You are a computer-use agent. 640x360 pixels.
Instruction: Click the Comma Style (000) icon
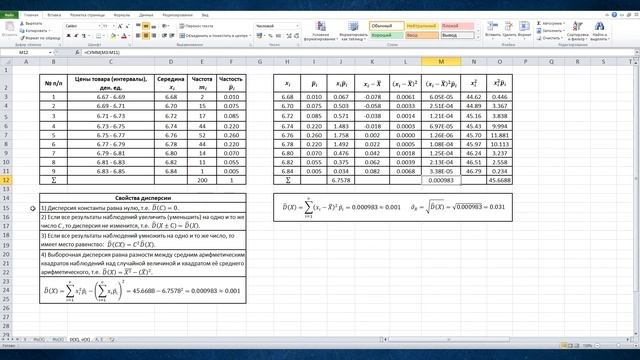[278, 36]
